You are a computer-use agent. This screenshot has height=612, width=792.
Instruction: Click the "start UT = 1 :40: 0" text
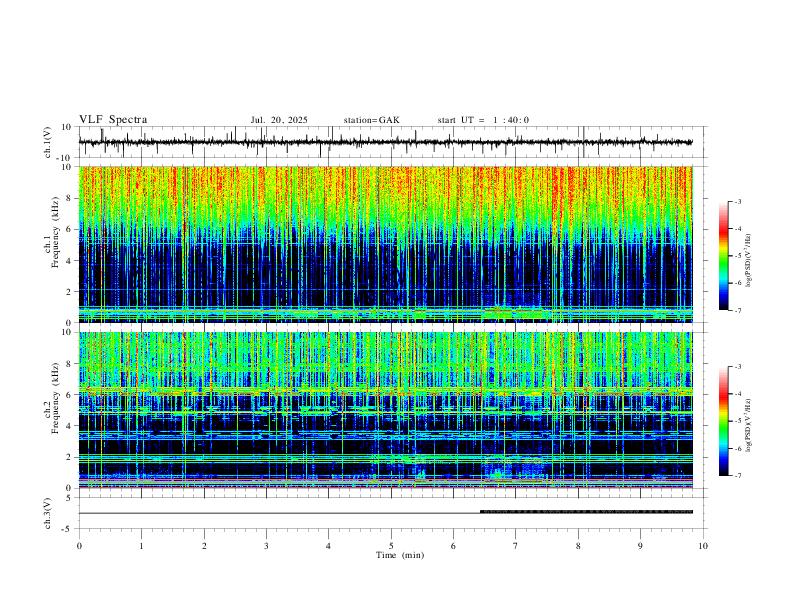click(483, 120)
